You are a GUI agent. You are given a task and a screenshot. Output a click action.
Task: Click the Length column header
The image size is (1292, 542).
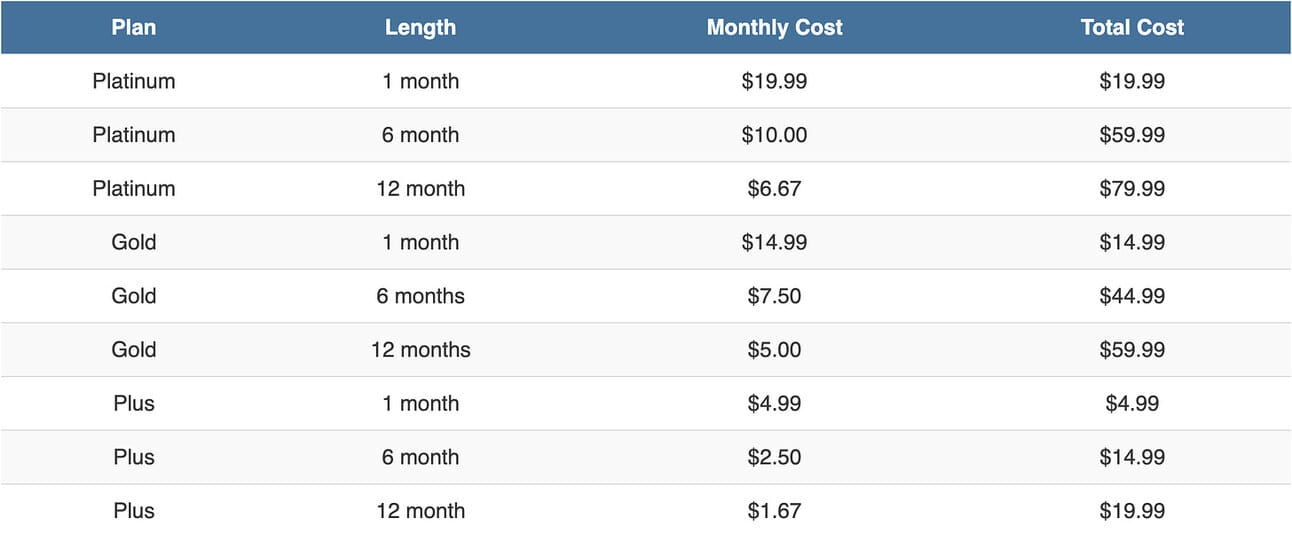[x=420, y=27]
